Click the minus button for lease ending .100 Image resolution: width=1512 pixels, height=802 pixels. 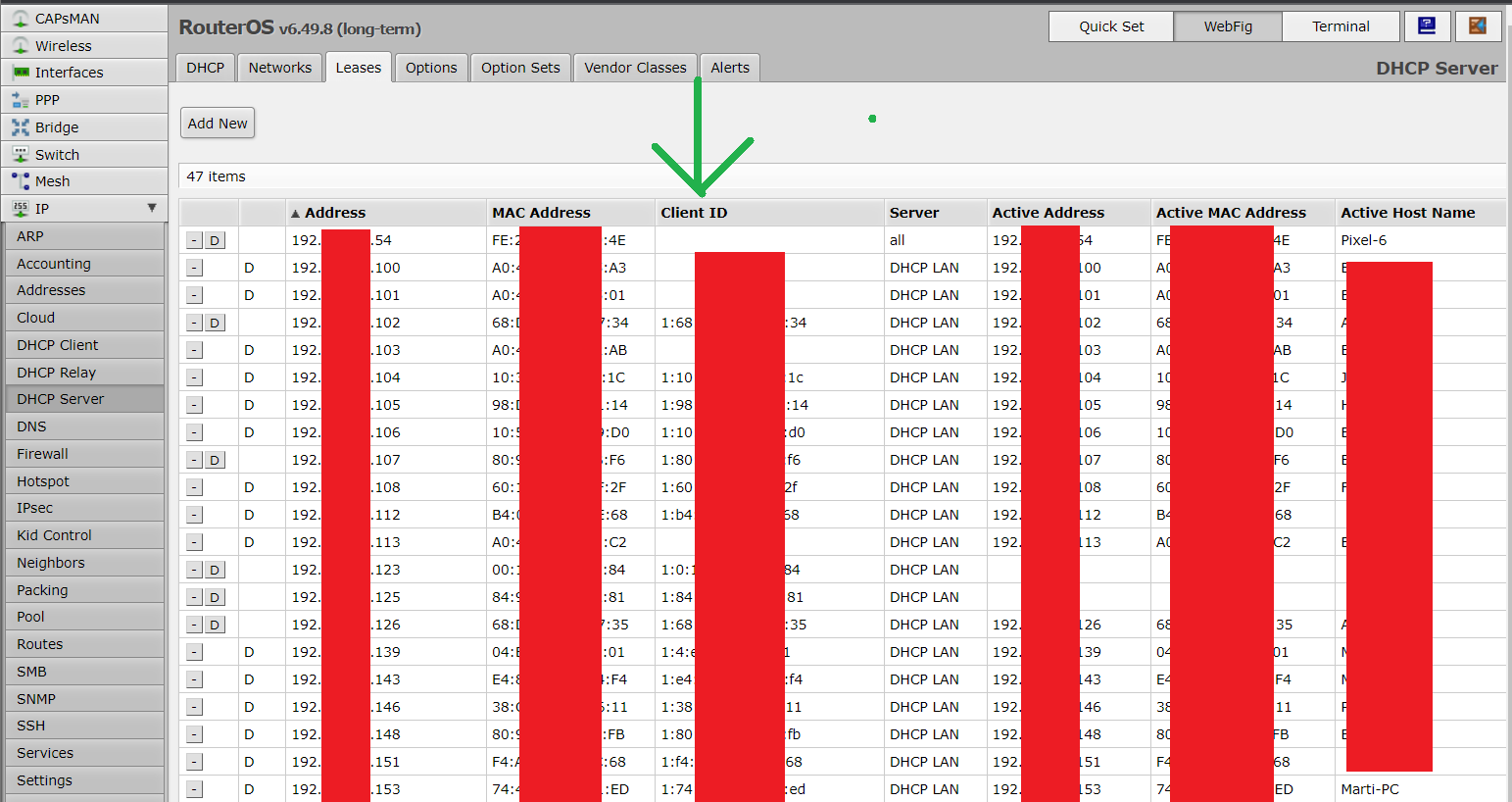point(194,268)
